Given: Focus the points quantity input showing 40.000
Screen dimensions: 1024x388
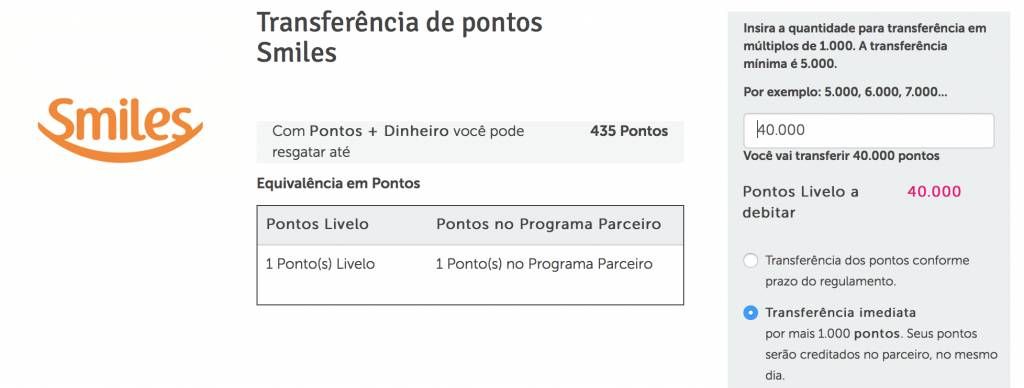Looking at the screenshot, I should click(x=869, y=131).
